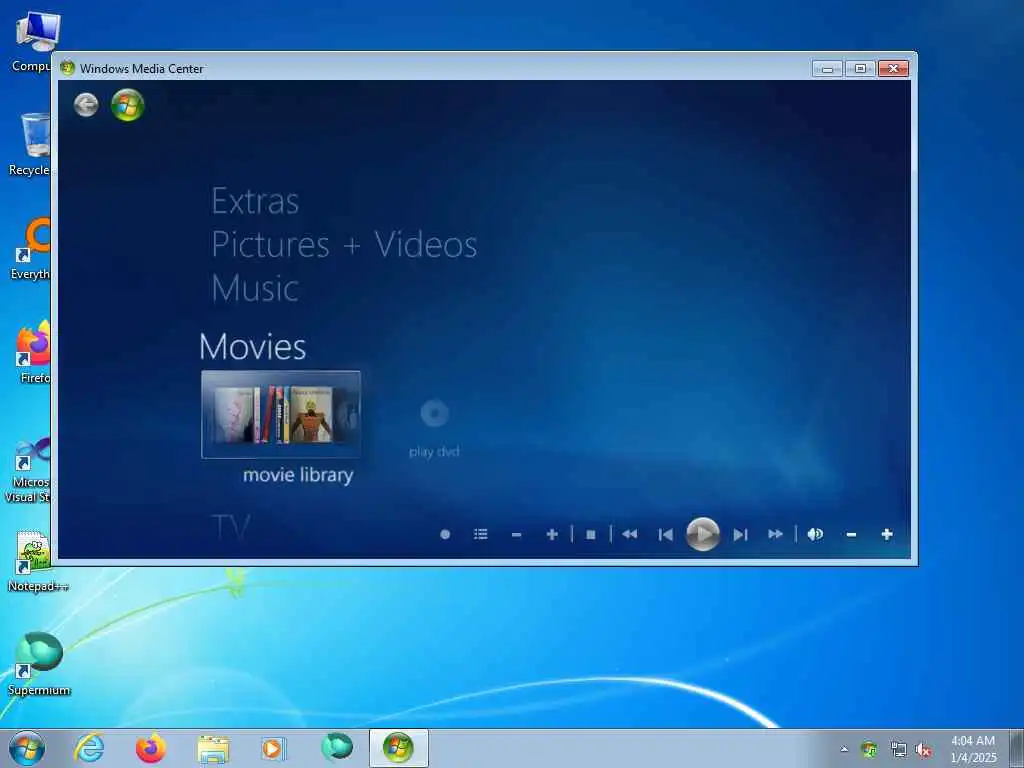Close the Windows Media Center window
This screenshot has width=1024, height=768.
[893, 69]
